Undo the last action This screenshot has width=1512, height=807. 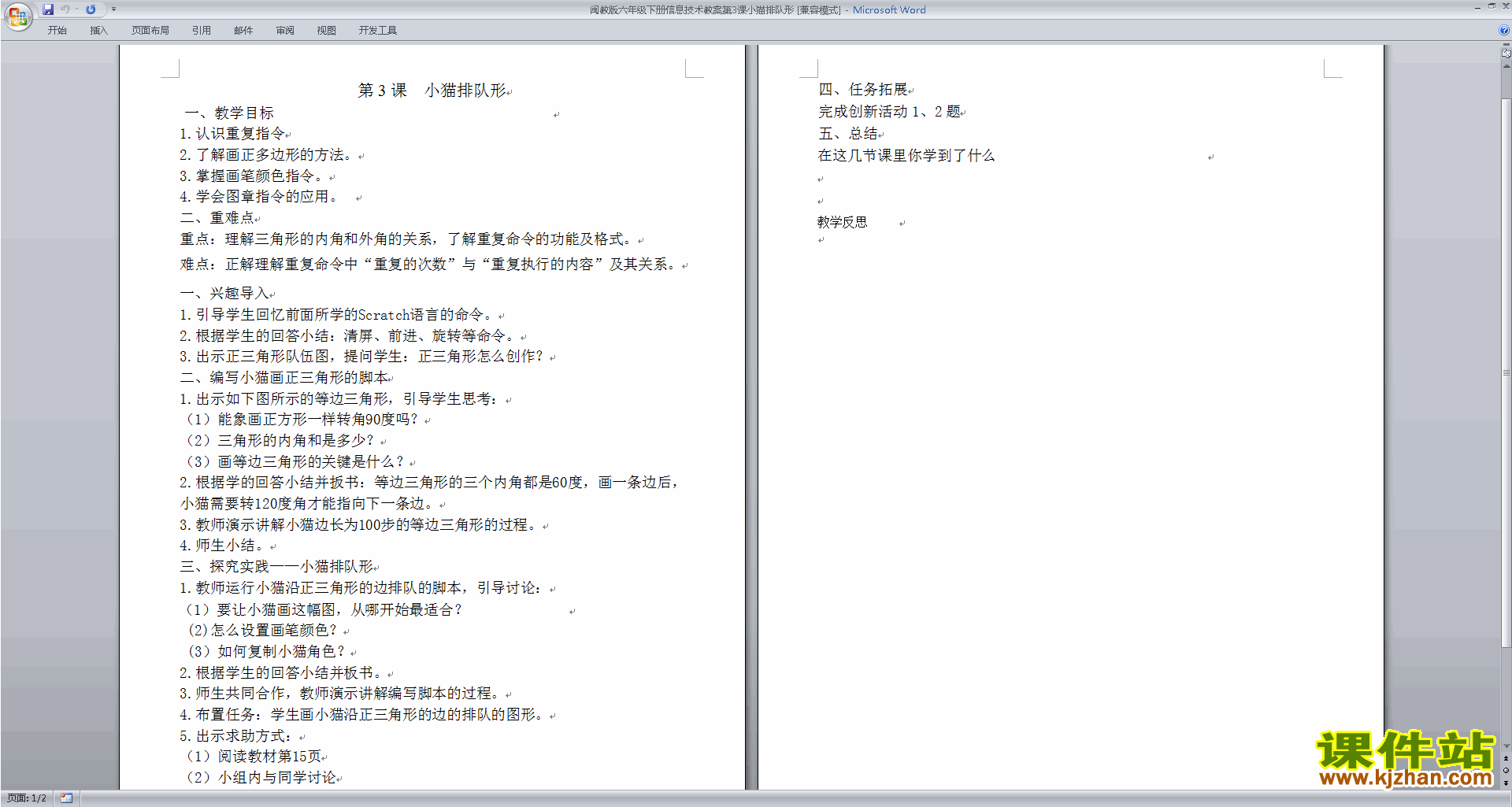coord(65,9)
